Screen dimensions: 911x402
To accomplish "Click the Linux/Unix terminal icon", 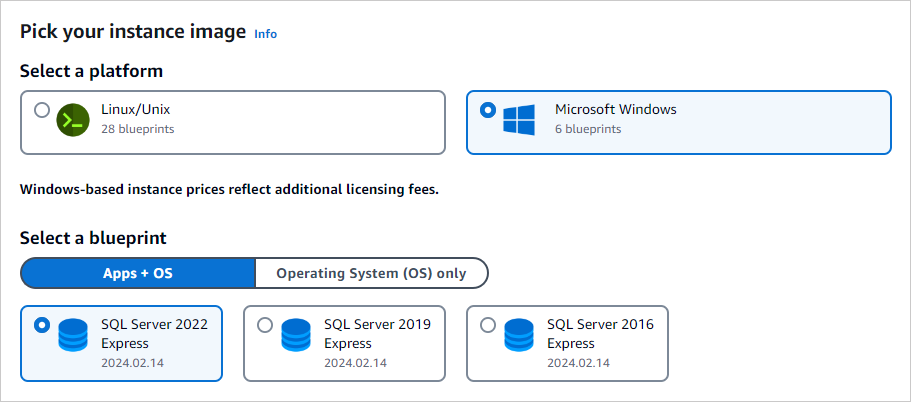I will tap(73, 120).
